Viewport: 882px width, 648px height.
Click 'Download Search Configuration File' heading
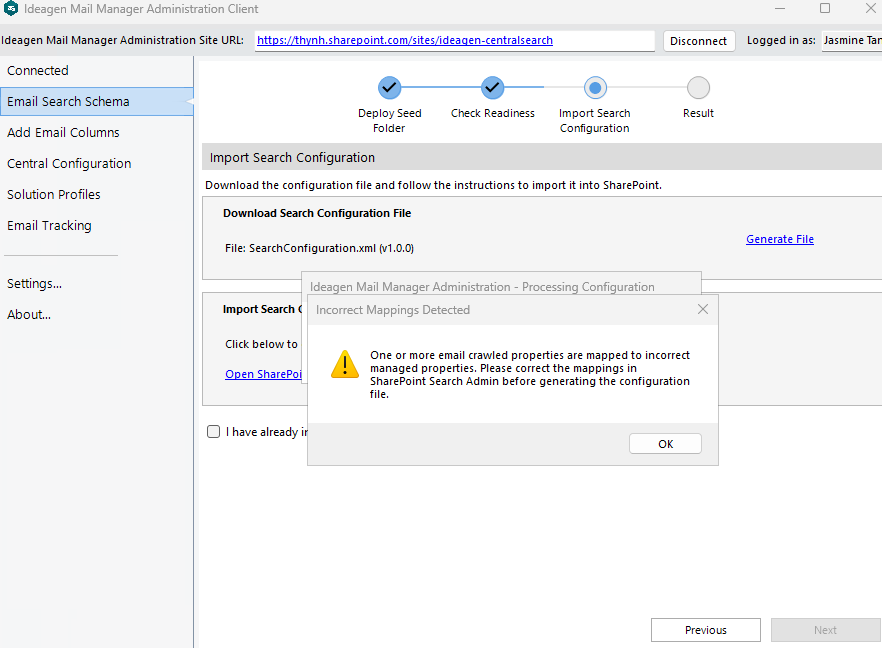pos(317,213)
